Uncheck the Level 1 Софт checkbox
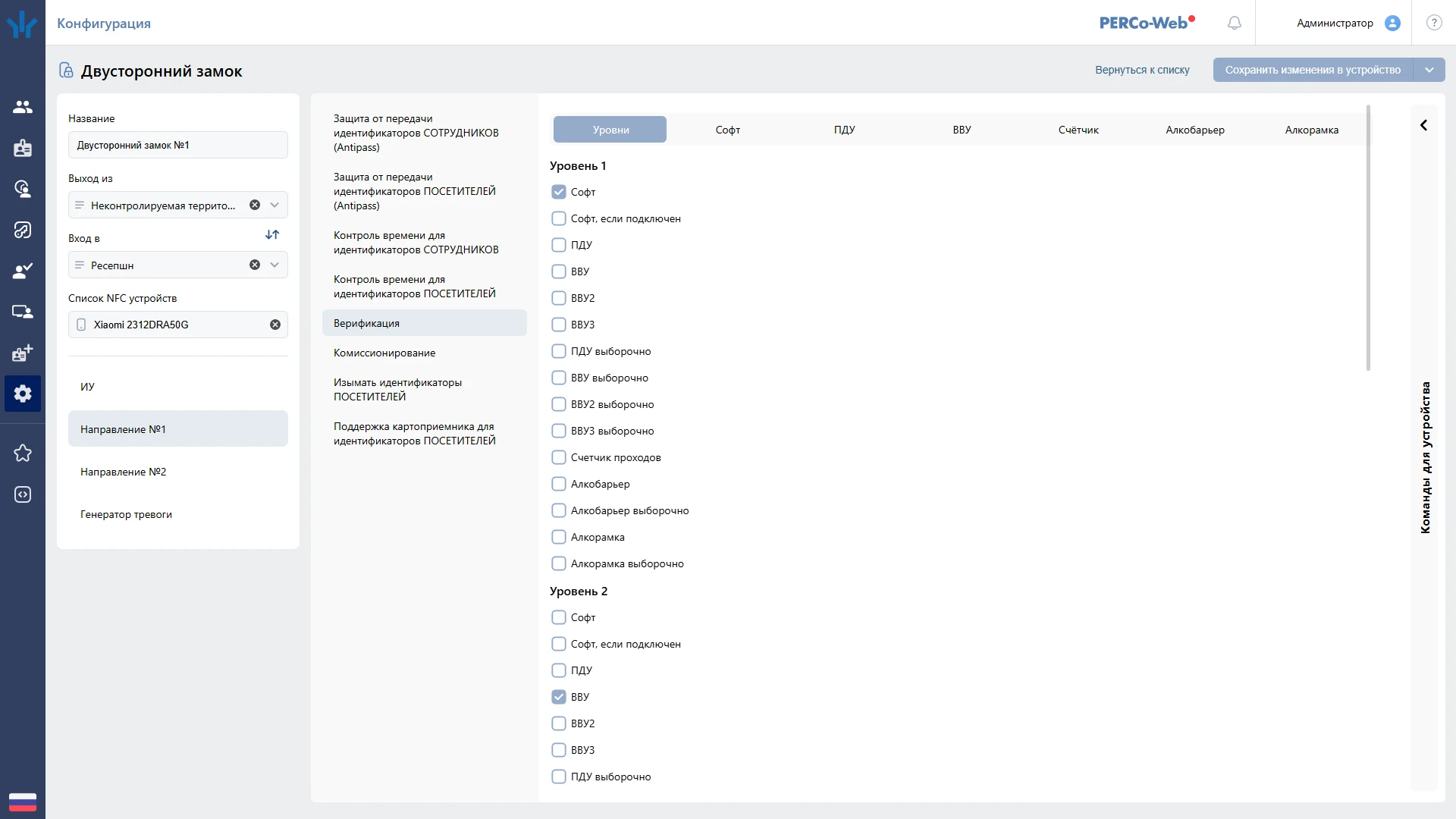 tap(559, 192)
